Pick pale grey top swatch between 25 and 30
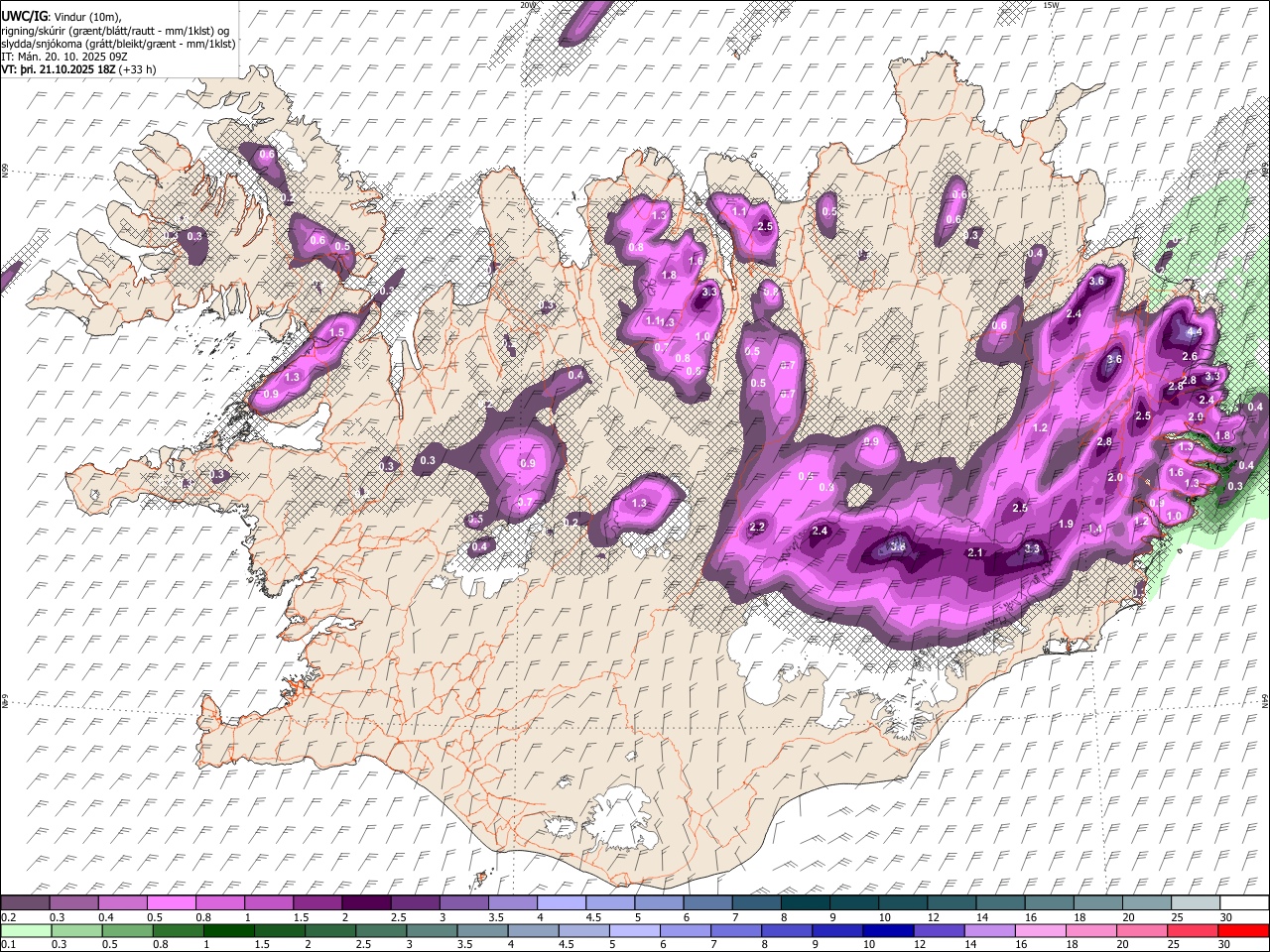This screenshot has height=952, width=1270. [1194, 902]
